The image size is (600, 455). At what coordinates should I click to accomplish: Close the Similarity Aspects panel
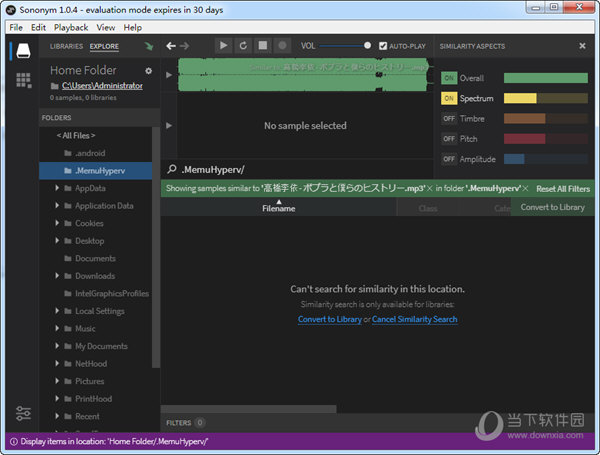pos(582,46)
